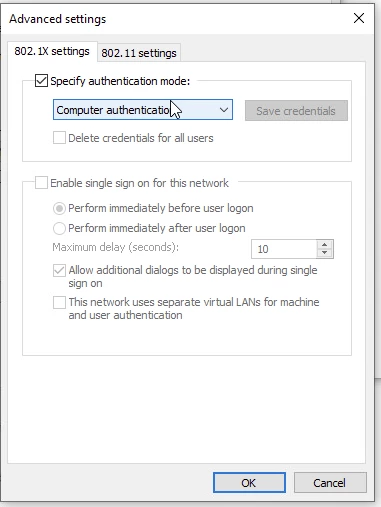Switch to the 802.1X settings tab
Viewport: 381px width, 507px height.
coord(52,52)
